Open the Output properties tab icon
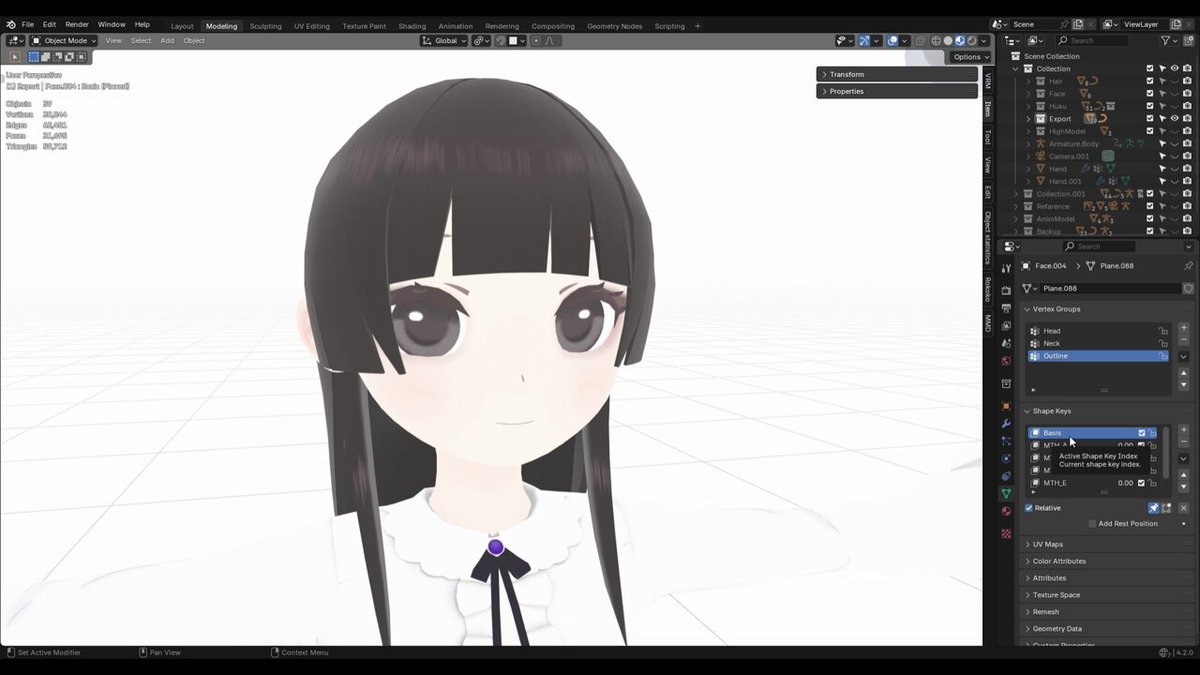This screenshot has width=1200, height=675. pyautogui.click(x=1007, y=308)
